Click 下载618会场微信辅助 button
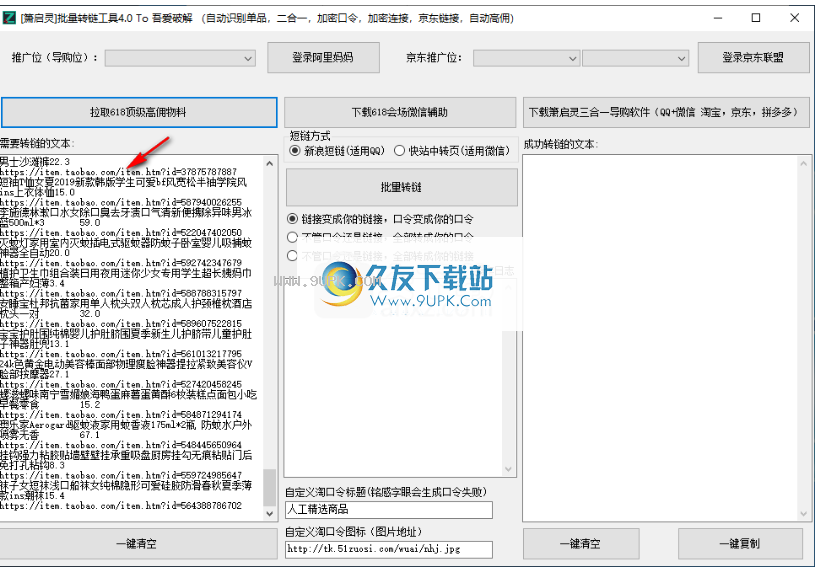The image size is (821, 568). click(400, 112)
